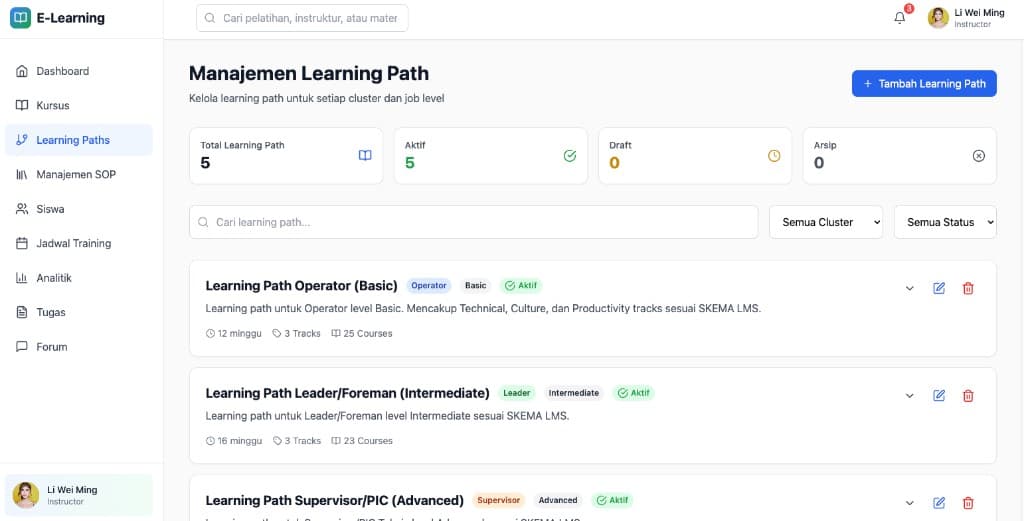Image resolution: width=1024 pixels, height=521 pixels.
Task: Open Forum in sidebar
Action: pyautogui.click(x=79, y=347)
